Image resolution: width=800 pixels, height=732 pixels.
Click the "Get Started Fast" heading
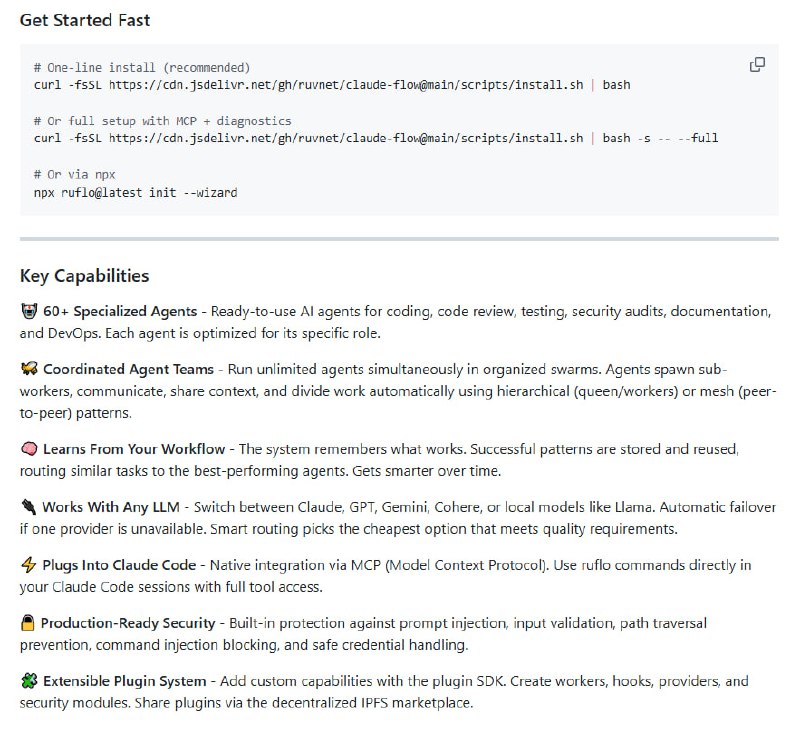click(x=85, y=19)
